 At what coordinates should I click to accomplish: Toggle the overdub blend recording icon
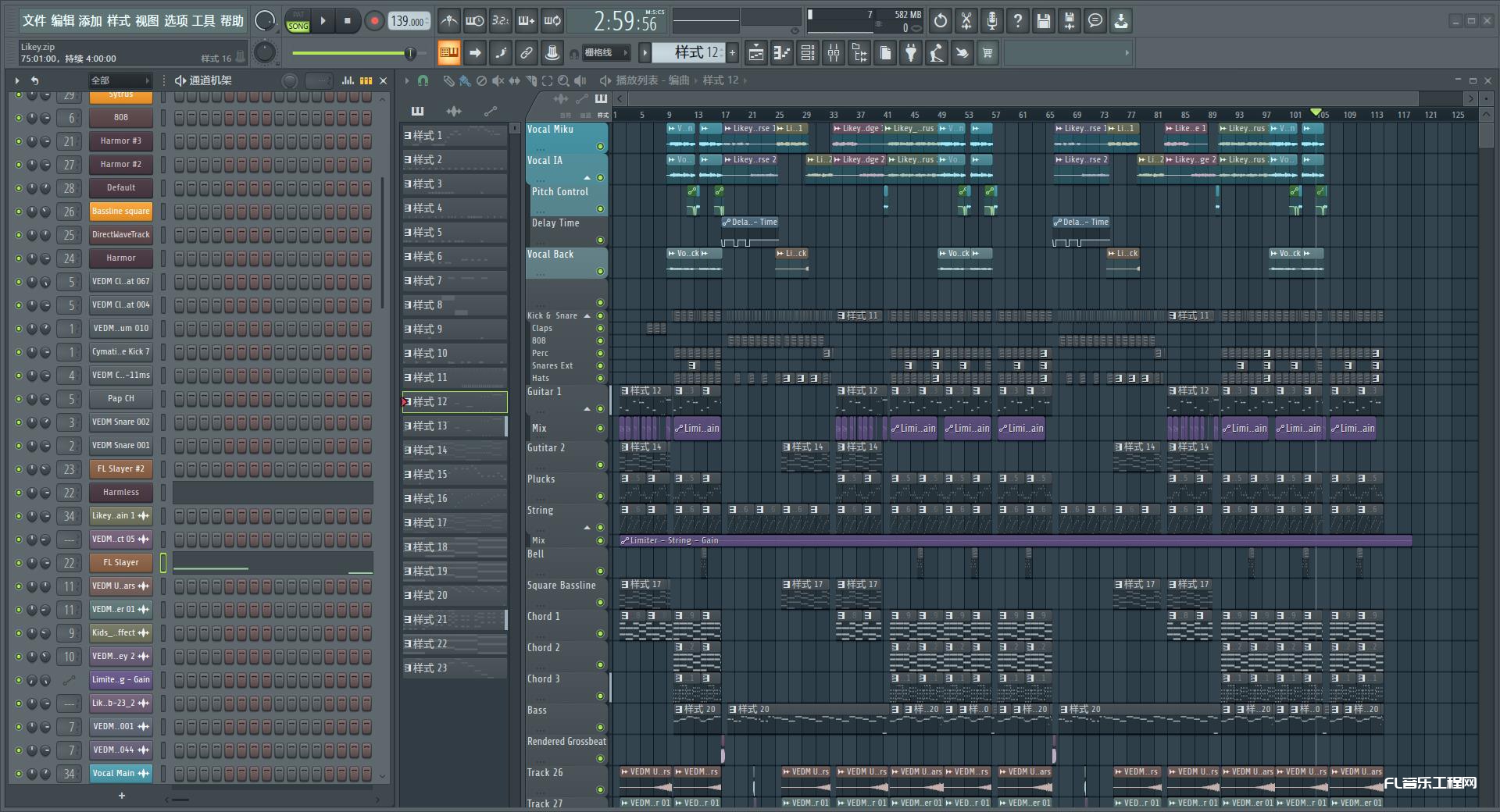tap(527, 21)
